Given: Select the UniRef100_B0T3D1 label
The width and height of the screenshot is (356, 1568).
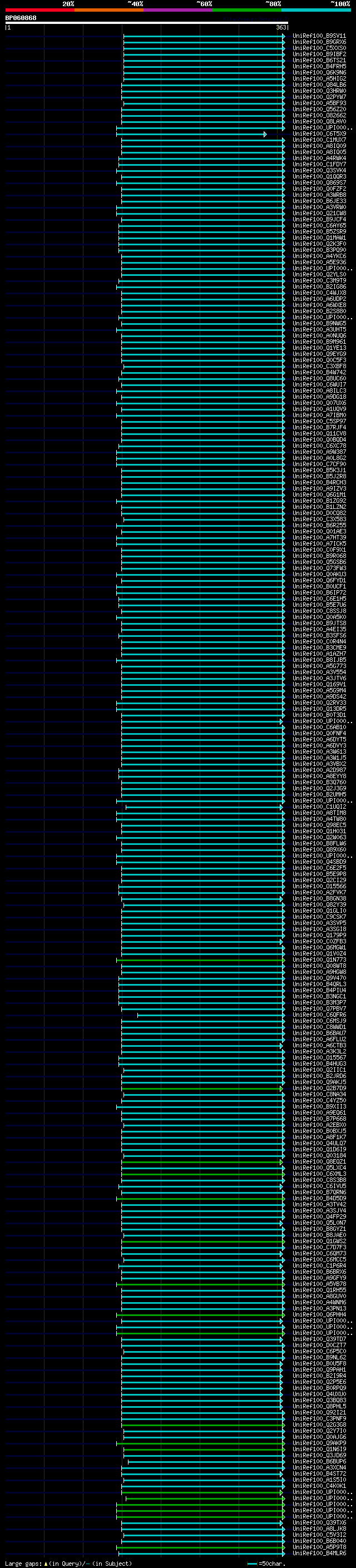Looking at the screenshot, I should 319,715.
